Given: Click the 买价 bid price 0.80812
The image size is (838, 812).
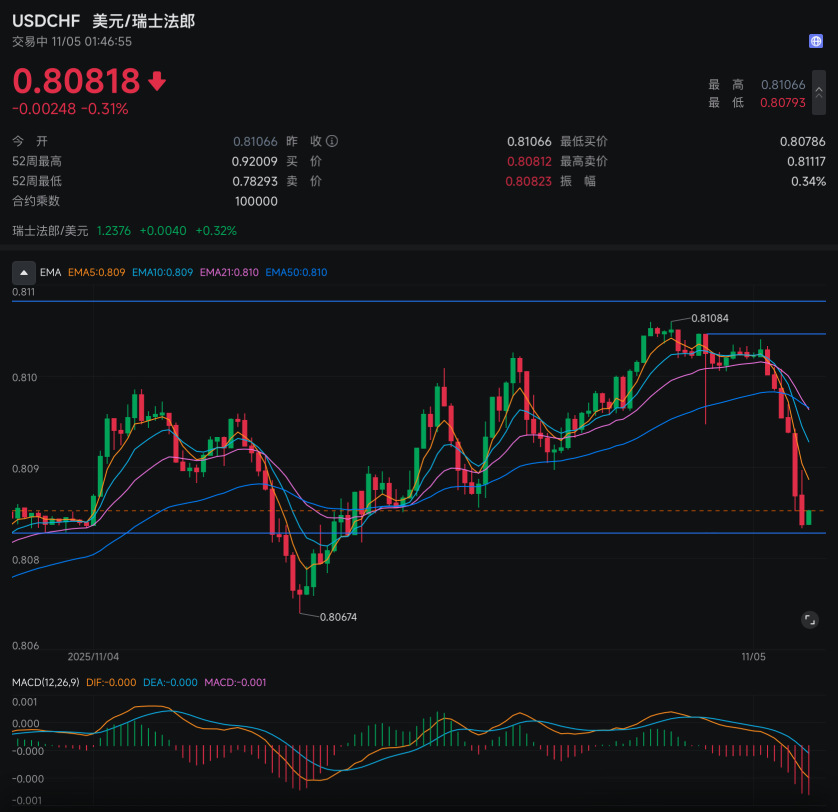Looking at the screenshot, I should click(529, 161).
